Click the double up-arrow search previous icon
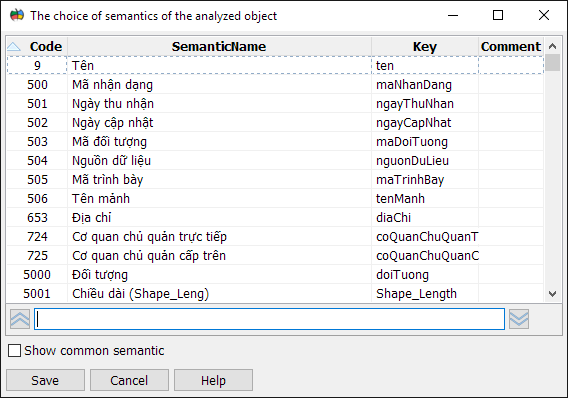Screen dimensions: 568x398 (x=20, y=319)
